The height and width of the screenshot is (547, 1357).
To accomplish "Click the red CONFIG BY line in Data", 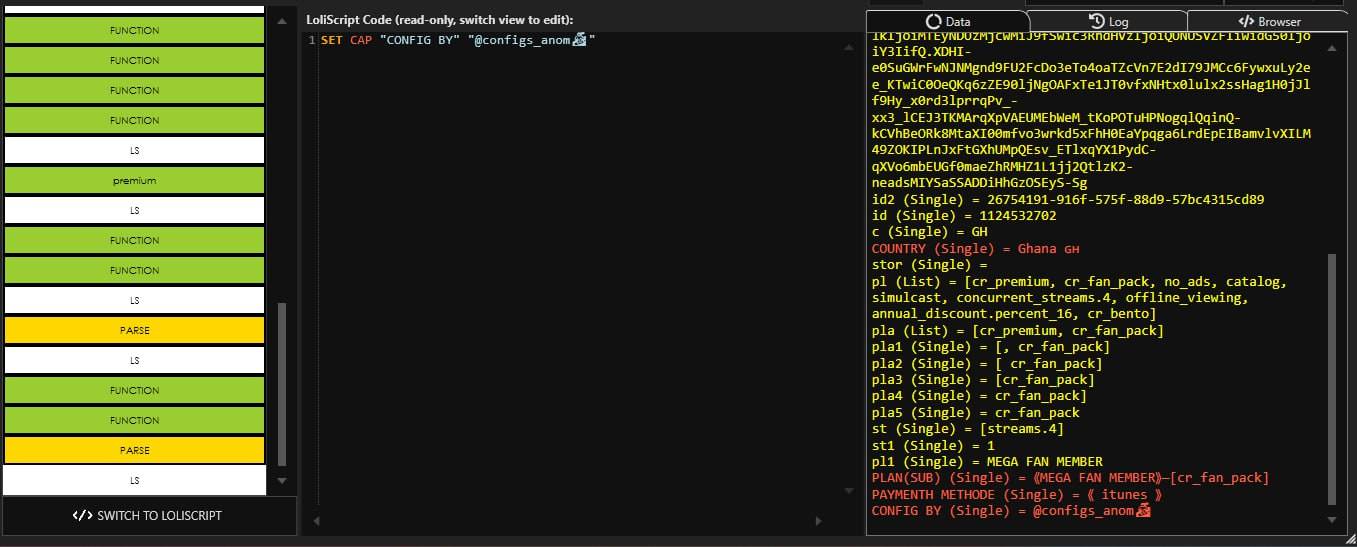I will point(1010,511).
